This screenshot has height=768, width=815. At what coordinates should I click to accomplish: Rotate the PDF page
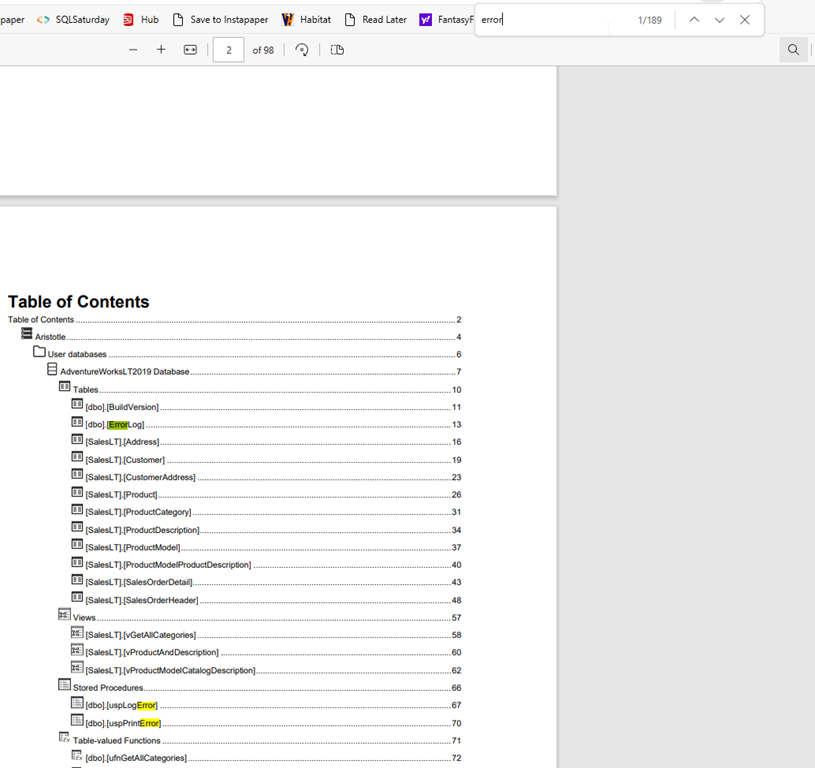[302, 50]
